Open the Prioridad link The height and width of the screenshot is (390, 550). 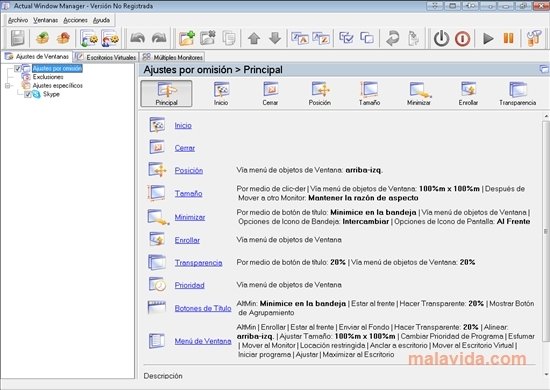point(189,285)
